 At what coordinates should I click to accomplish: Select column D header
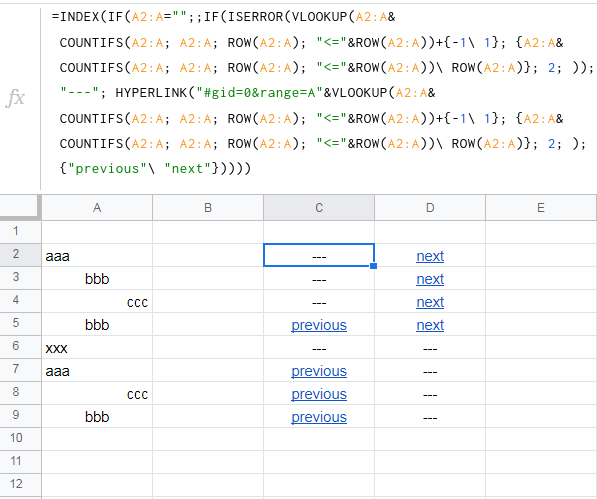pyautogui.click(x=430, y=208)
